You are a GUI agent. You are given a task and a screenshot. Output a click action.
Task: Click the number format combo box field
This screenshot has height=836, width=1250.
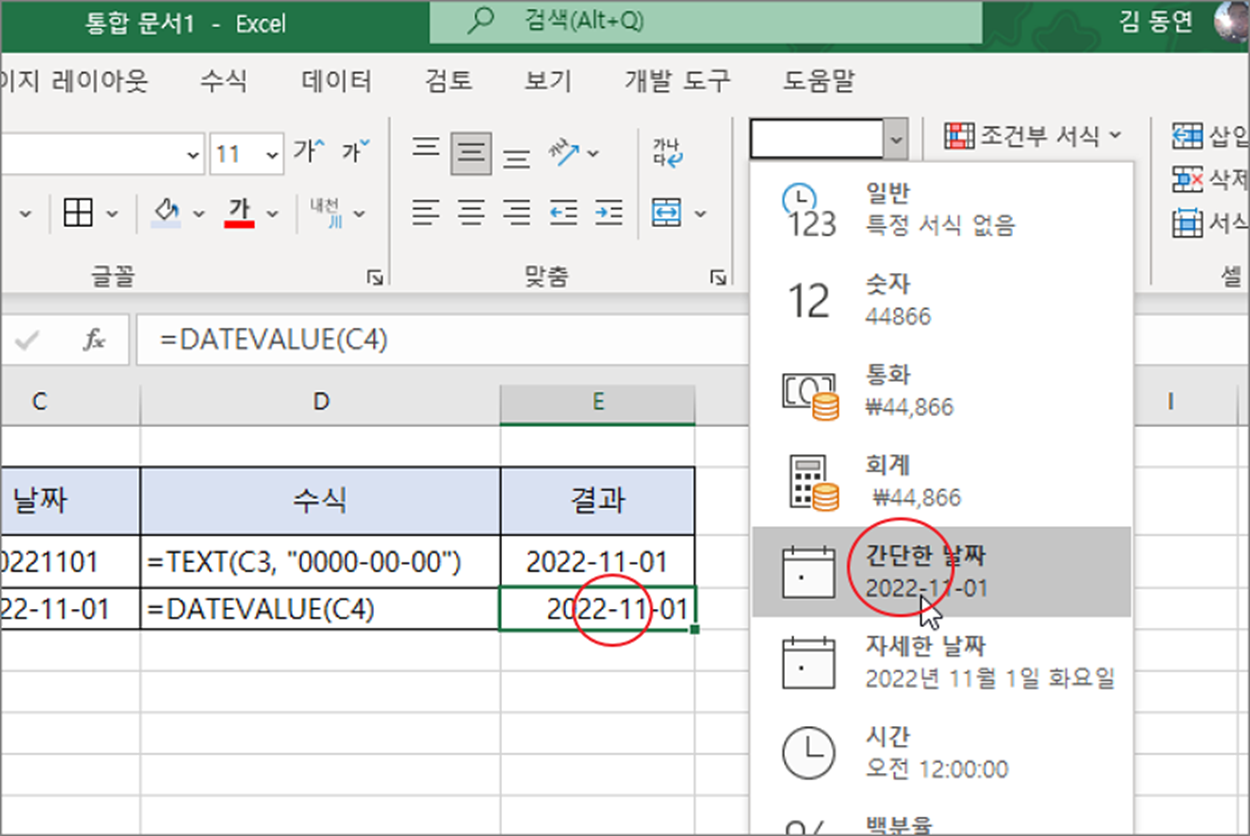click(x=816, y=139)
